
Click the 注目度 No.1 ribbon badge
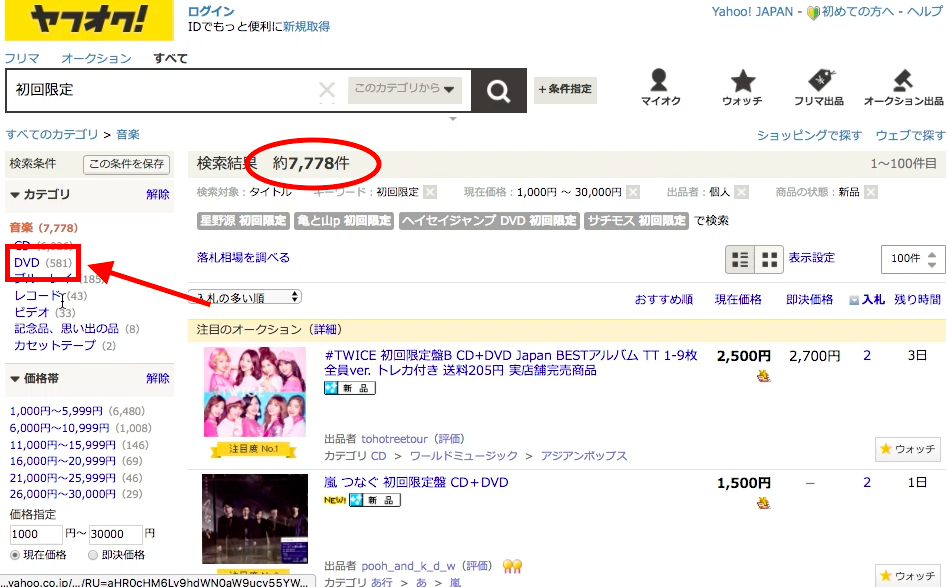(x=253, y=449)
